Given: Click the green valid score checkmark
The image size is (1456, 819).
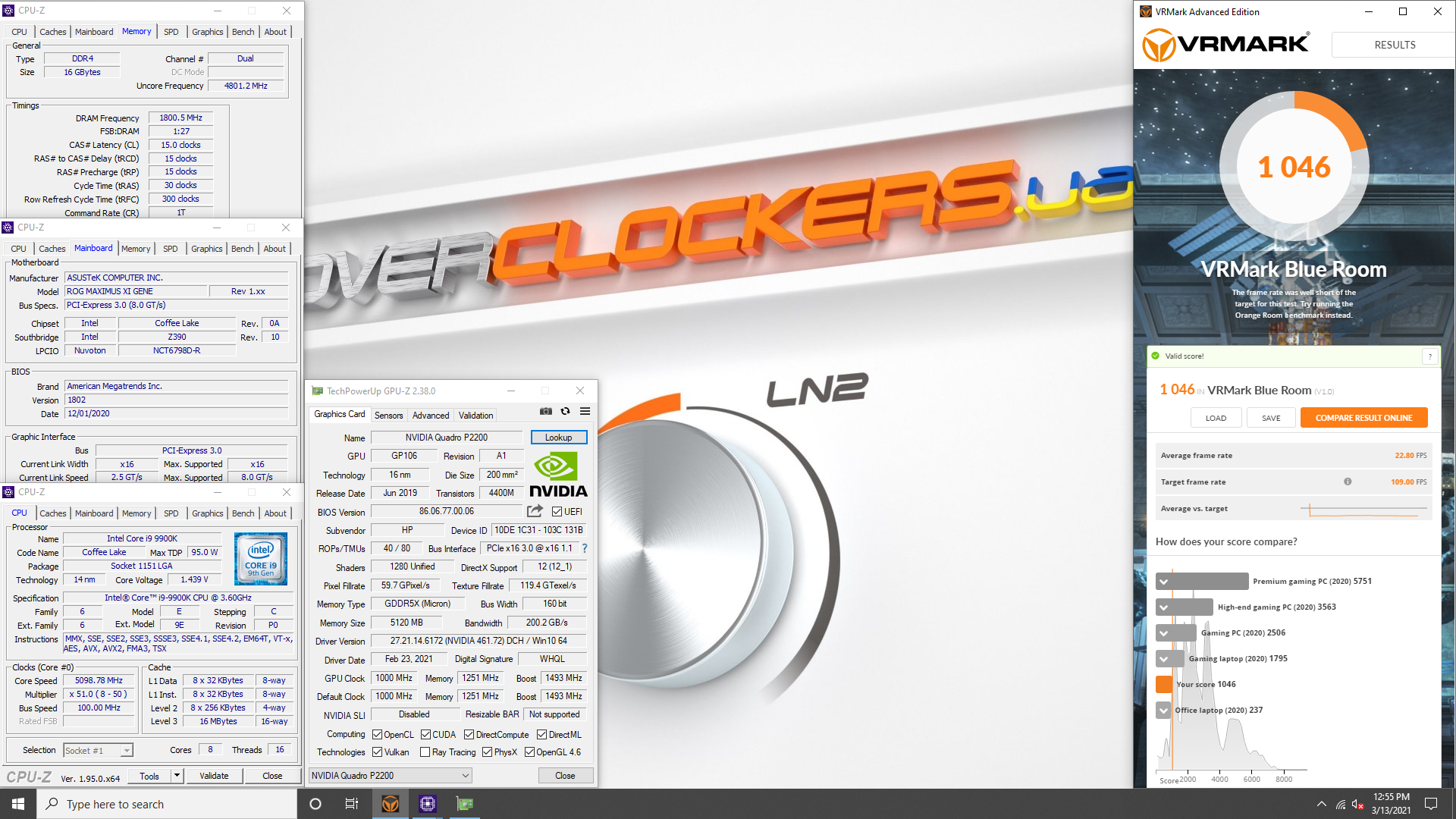Looking at the screenshot, I should click(x=1156, y=356).
